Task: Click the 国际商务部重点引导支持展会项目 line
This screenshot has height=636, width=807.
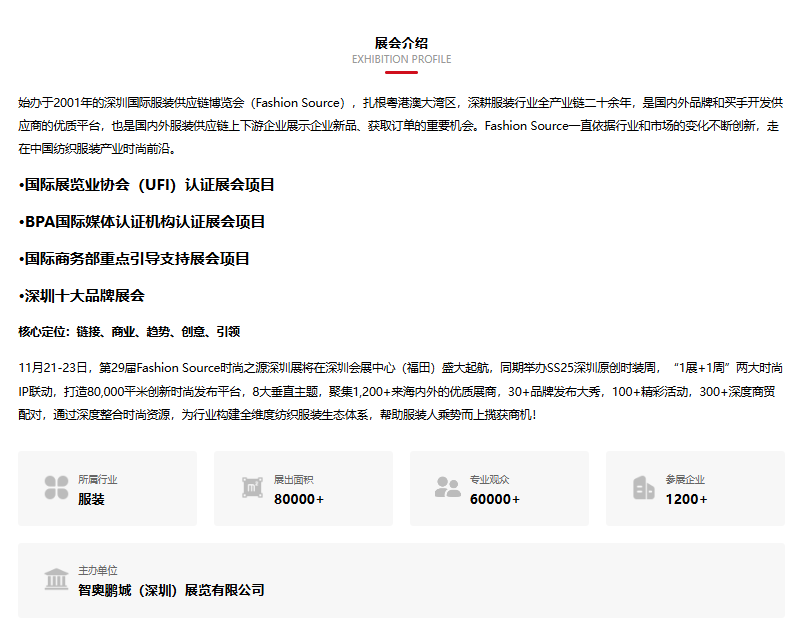Action: tap(134, 259)
